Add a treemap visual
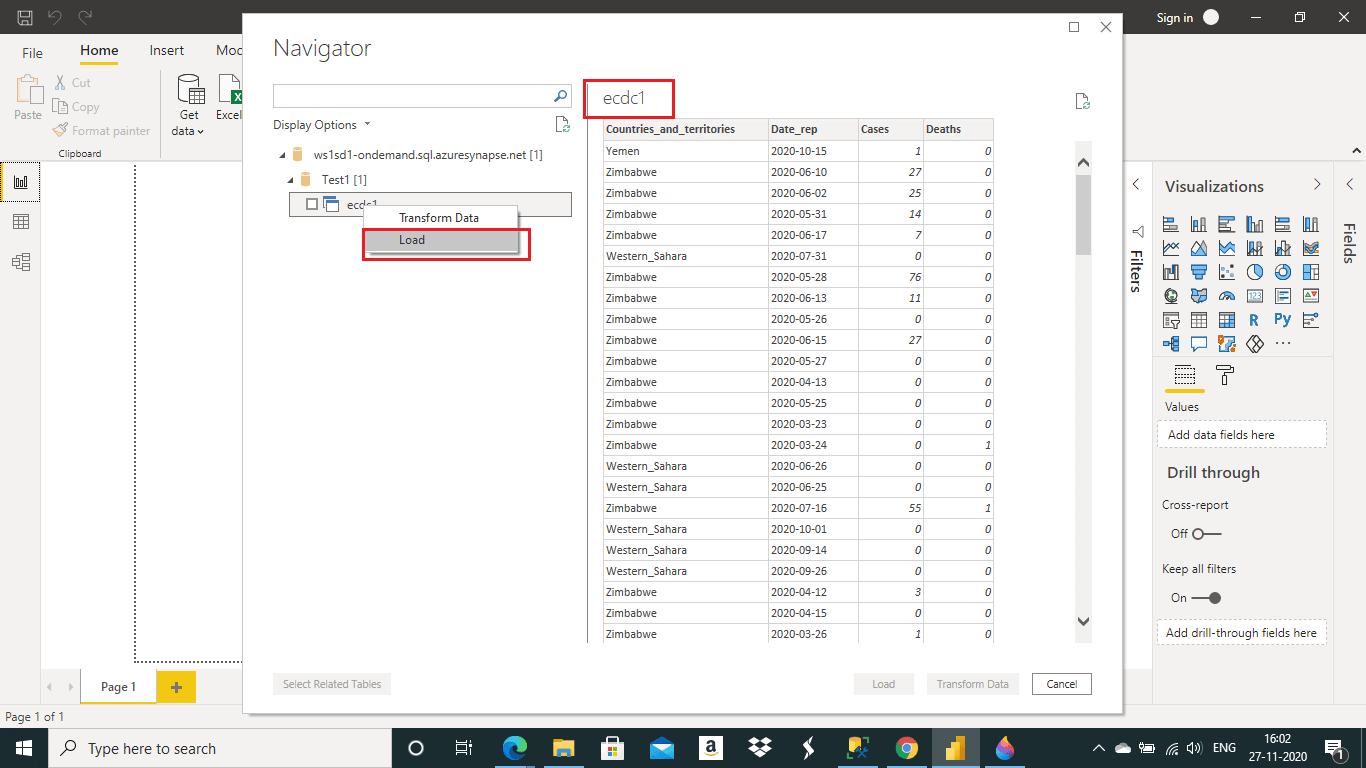 tap(1311, 272)
